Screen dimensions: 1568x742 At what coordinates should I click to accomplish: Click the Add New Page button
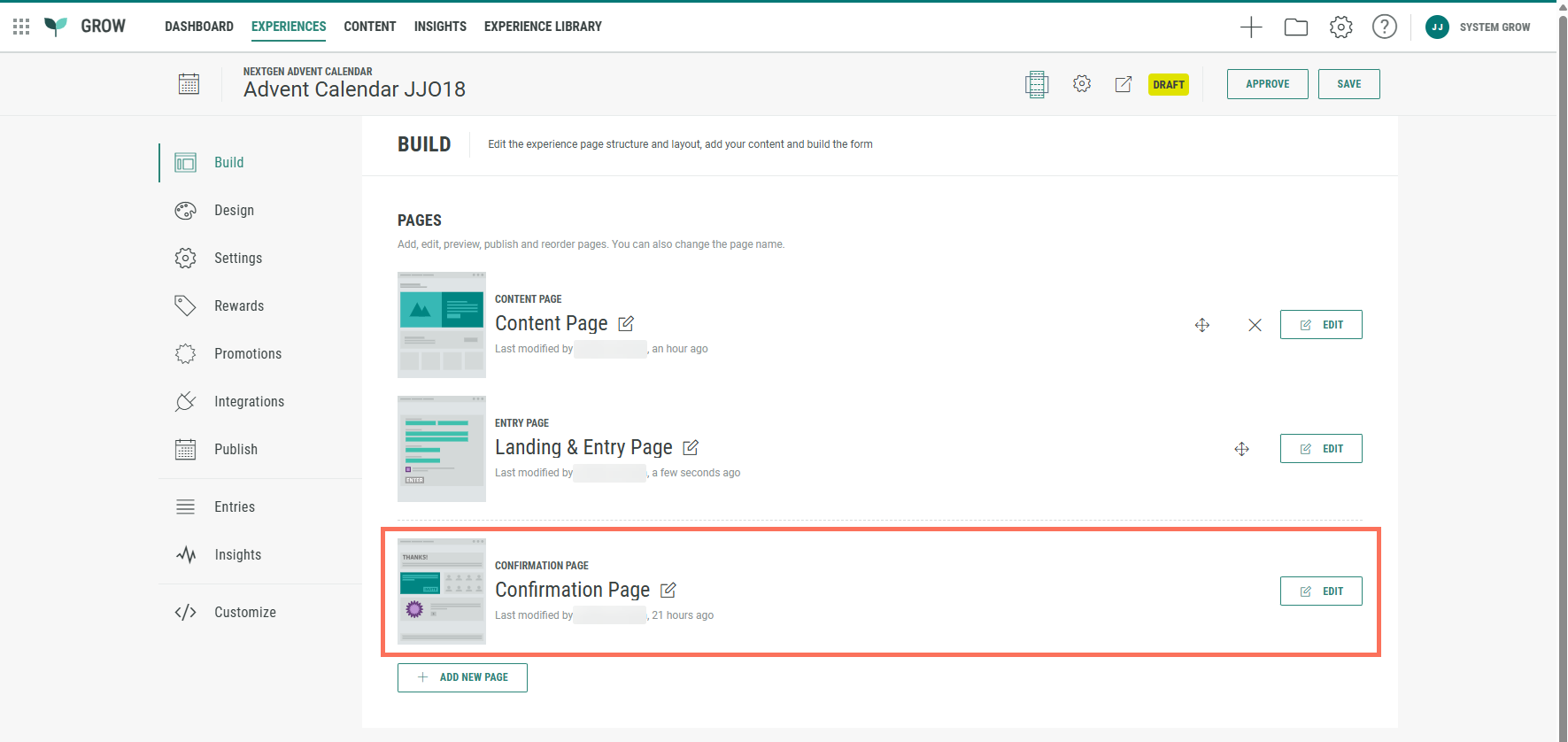point(462,677)
